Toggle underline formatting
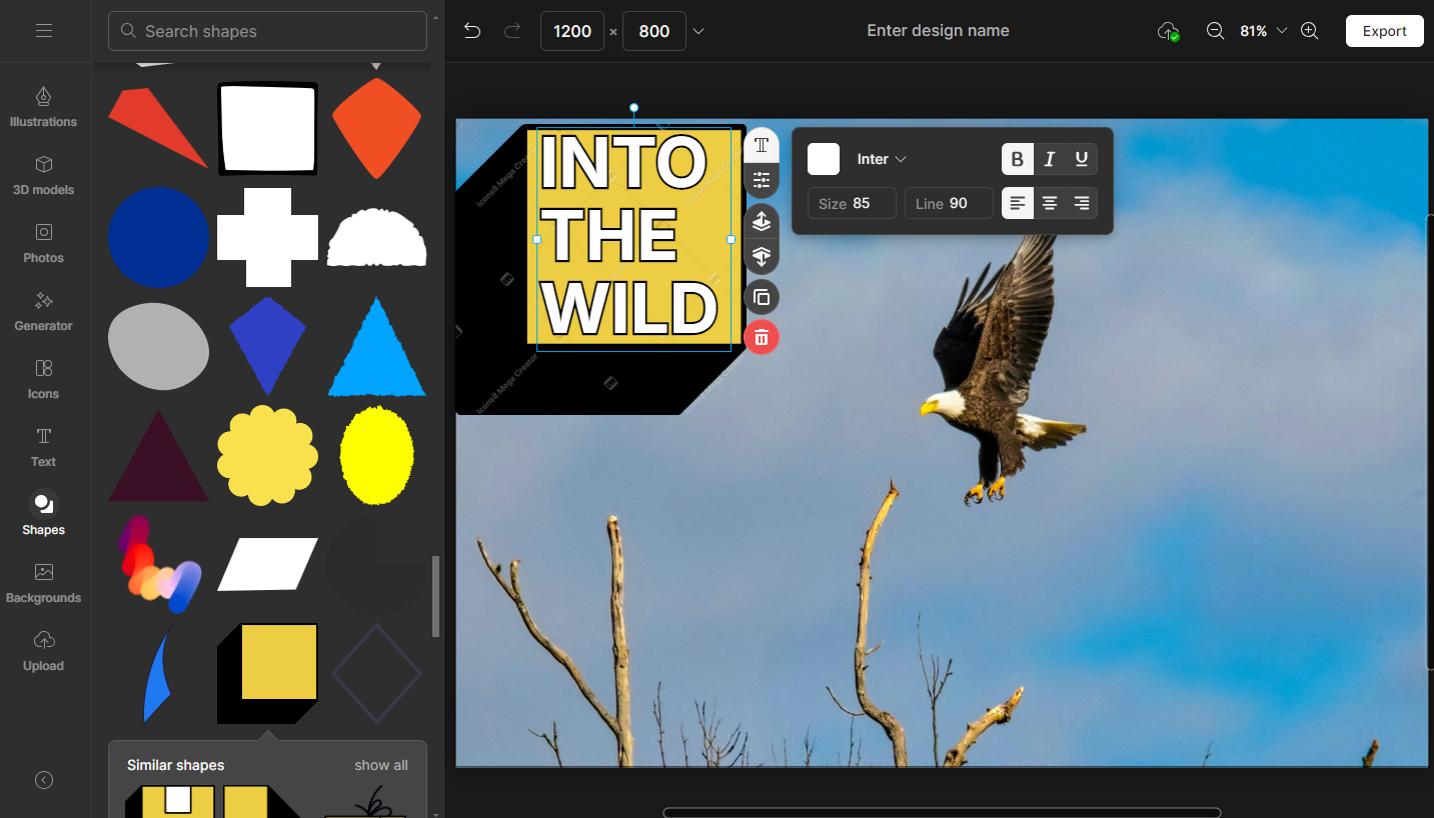This screenshot has width=1434, height=818. (1081, 159)
